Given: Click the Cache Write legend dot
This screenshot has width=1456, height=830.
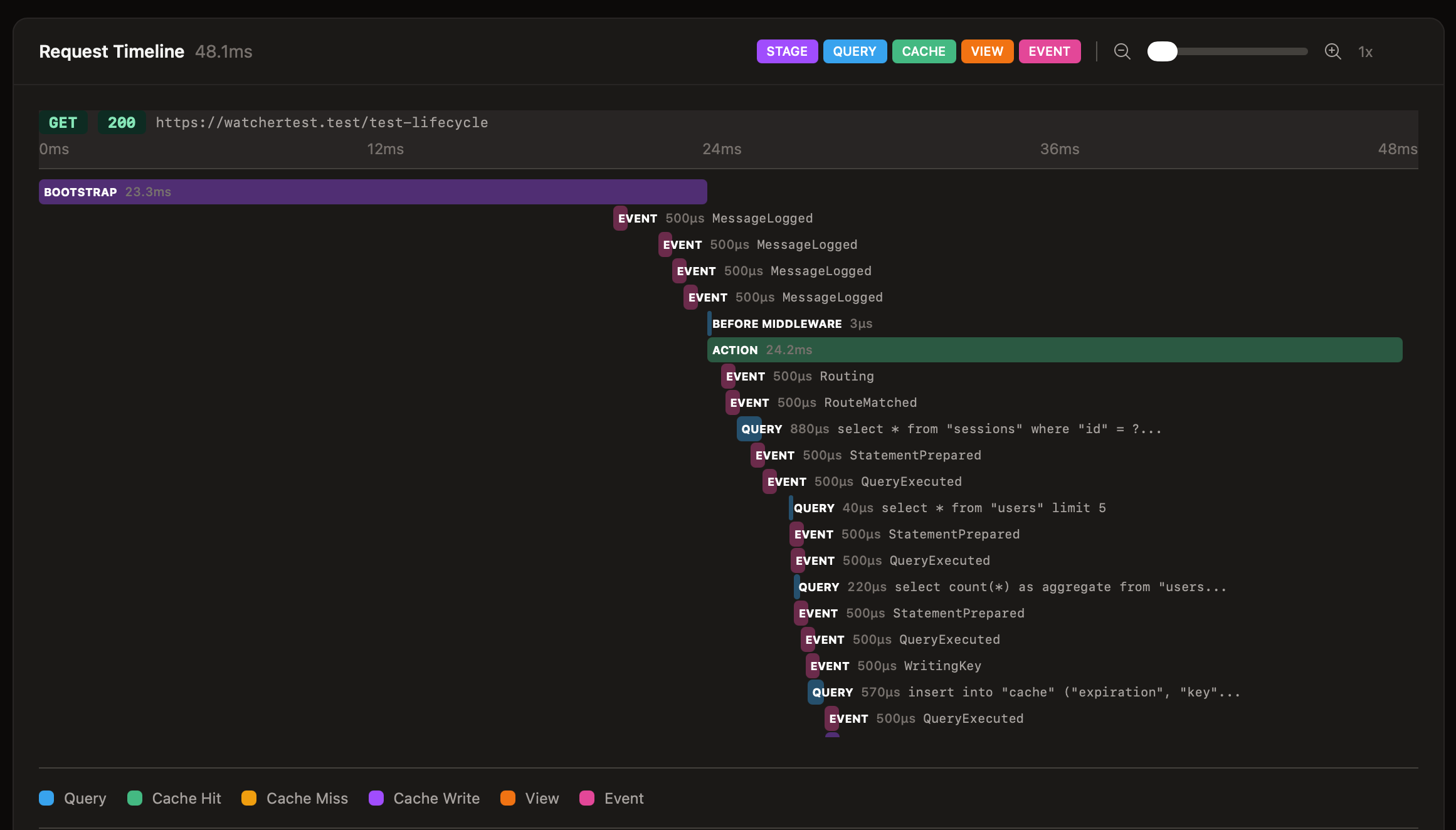Looking at the screenshot, I should point(376,798).
